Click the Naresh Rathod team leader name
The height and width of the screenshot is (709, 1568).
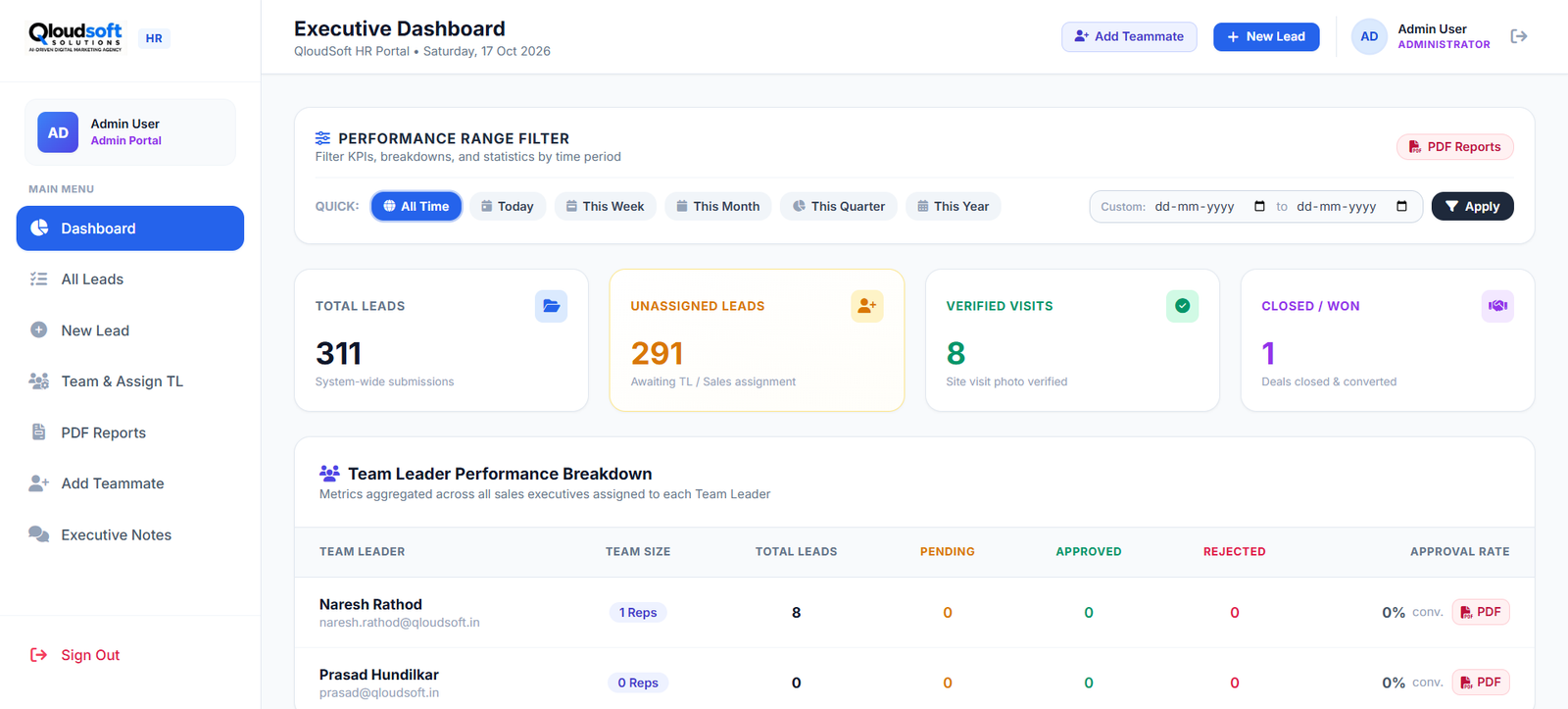(370, 604)
